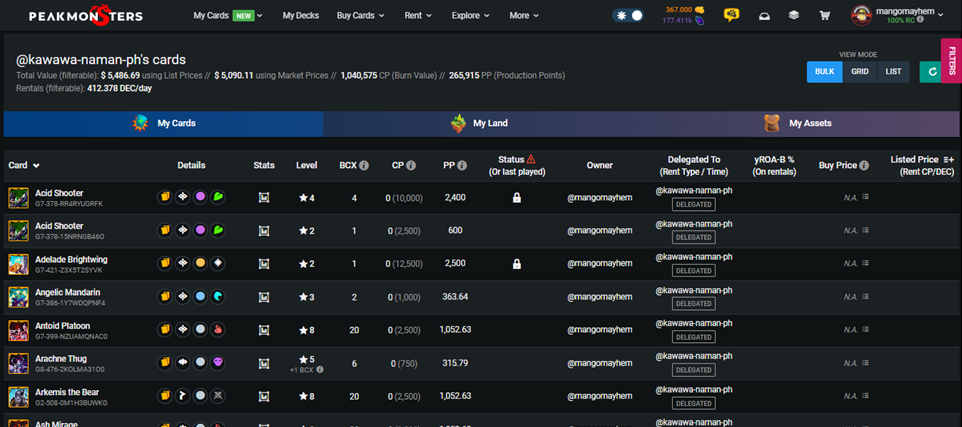Open the Rent dropdown menu
The image size is (962, 427).
tap(418, 15)
